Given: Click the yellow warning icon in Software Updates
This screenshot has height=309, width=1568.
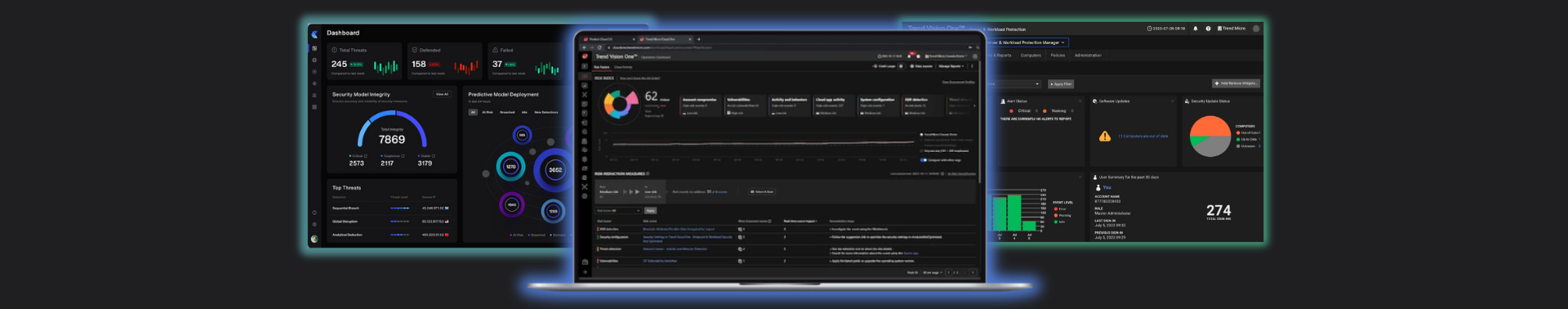Looking at the screenshot, I should coord(1105,137).
